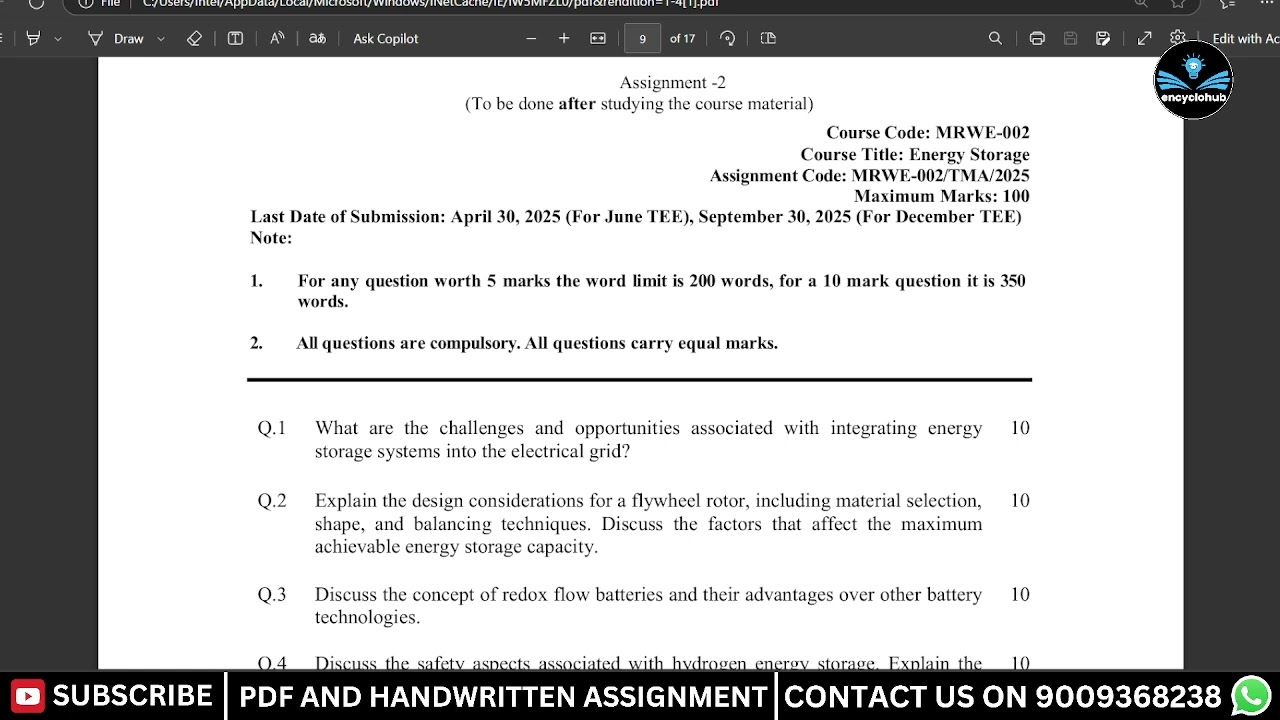Click the 'Q.3' question label
This screenshot has width=1280, height=720.
tap(272, 594)
